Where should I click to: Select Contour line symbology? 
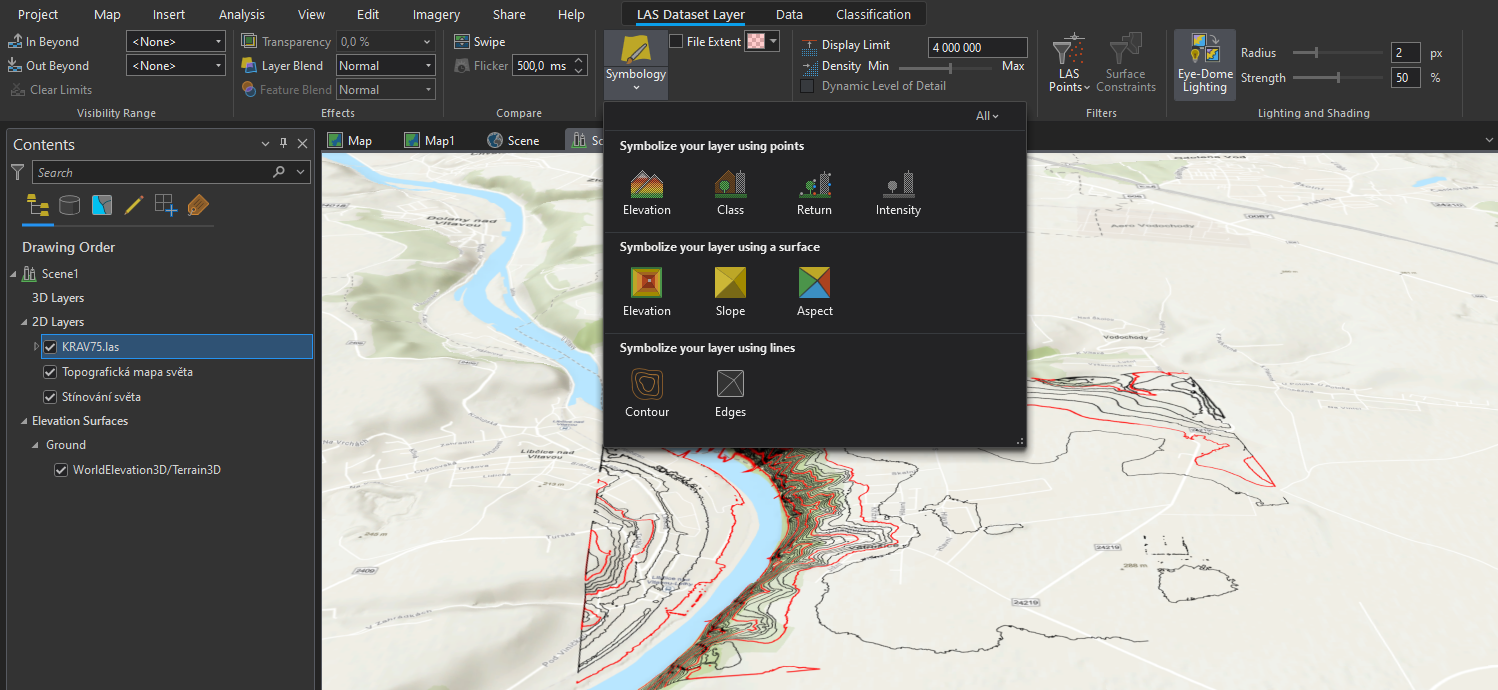click(647, 394)
